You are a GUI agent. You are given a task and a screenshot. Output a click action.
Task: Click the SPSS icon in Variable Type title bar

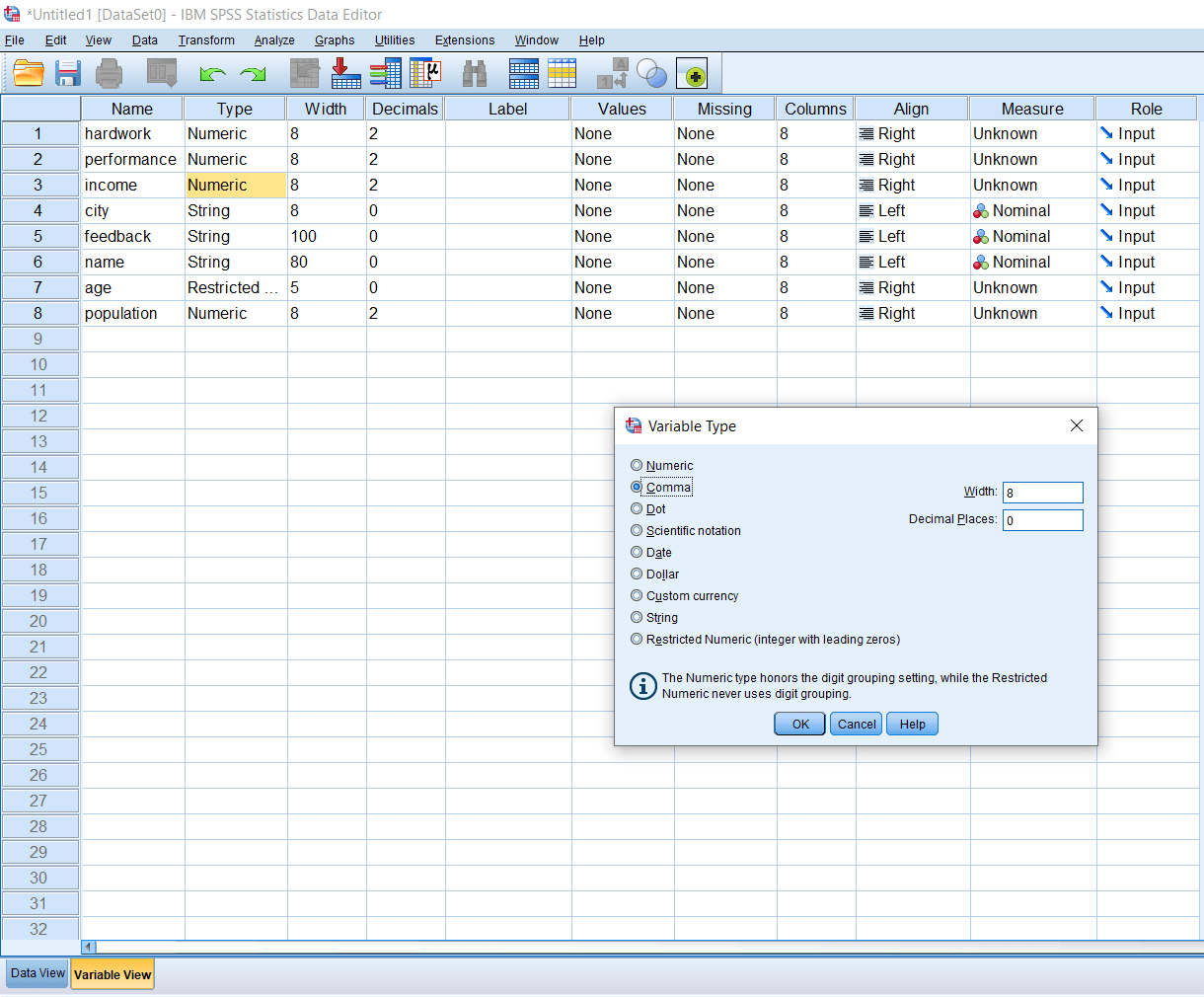pos(634,425)
